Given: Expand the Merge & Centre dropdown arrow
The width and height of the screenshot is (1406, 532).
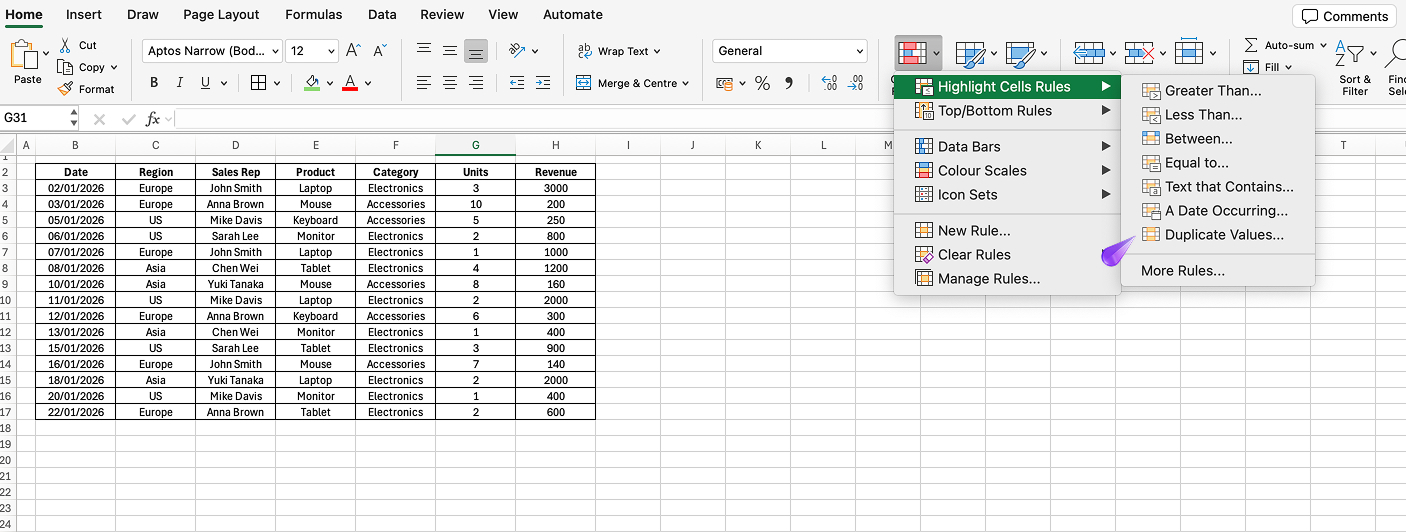Looking at the screenshot, I should click(685, 84).
